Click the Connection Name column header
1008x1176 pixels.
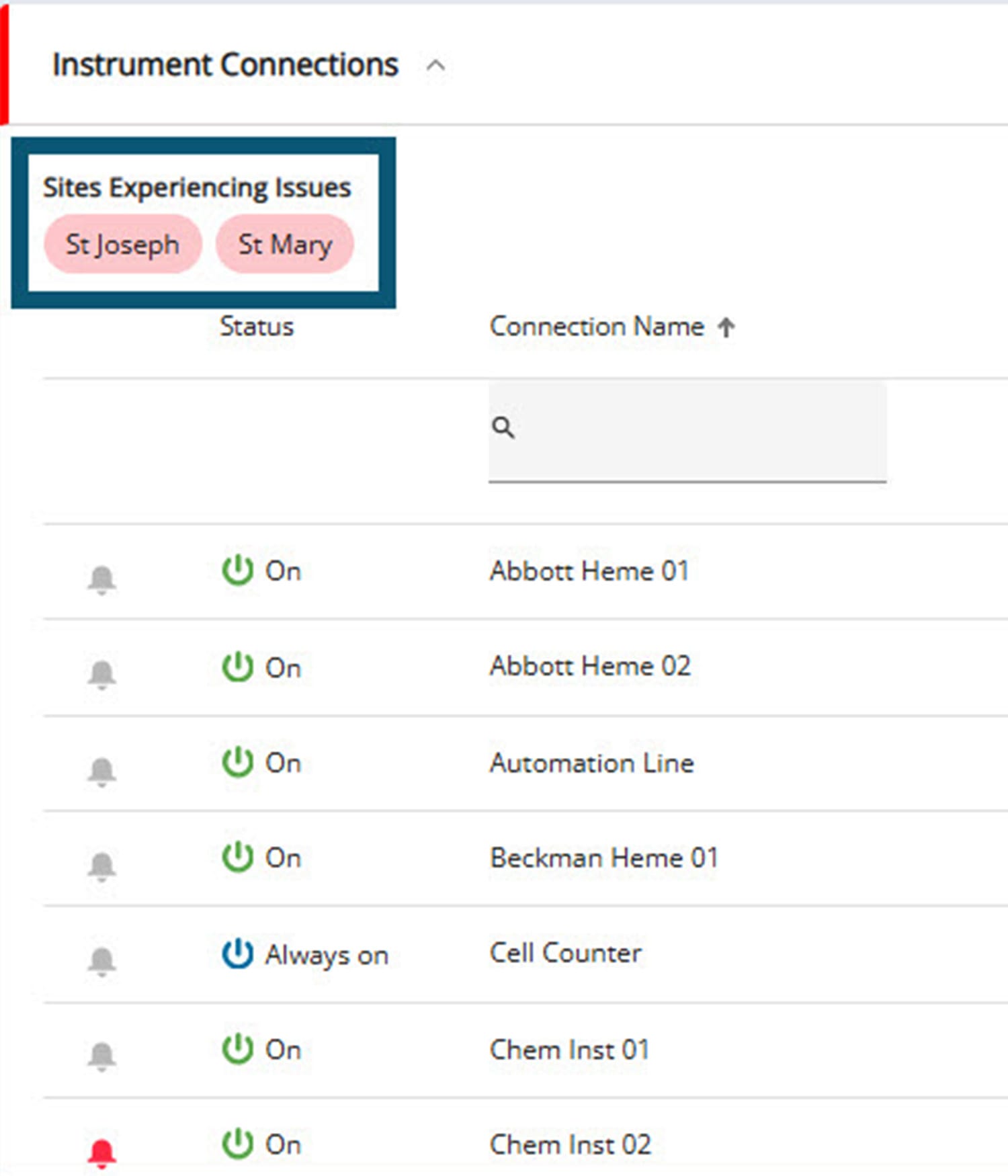coord(596,327)
